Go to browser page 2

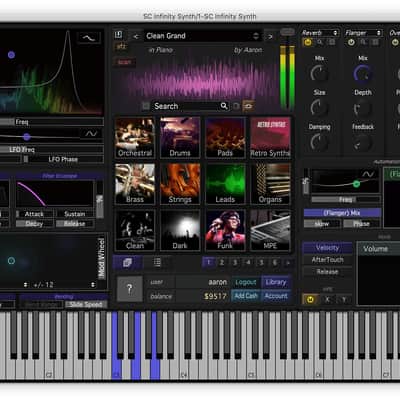tap(222, 263)
